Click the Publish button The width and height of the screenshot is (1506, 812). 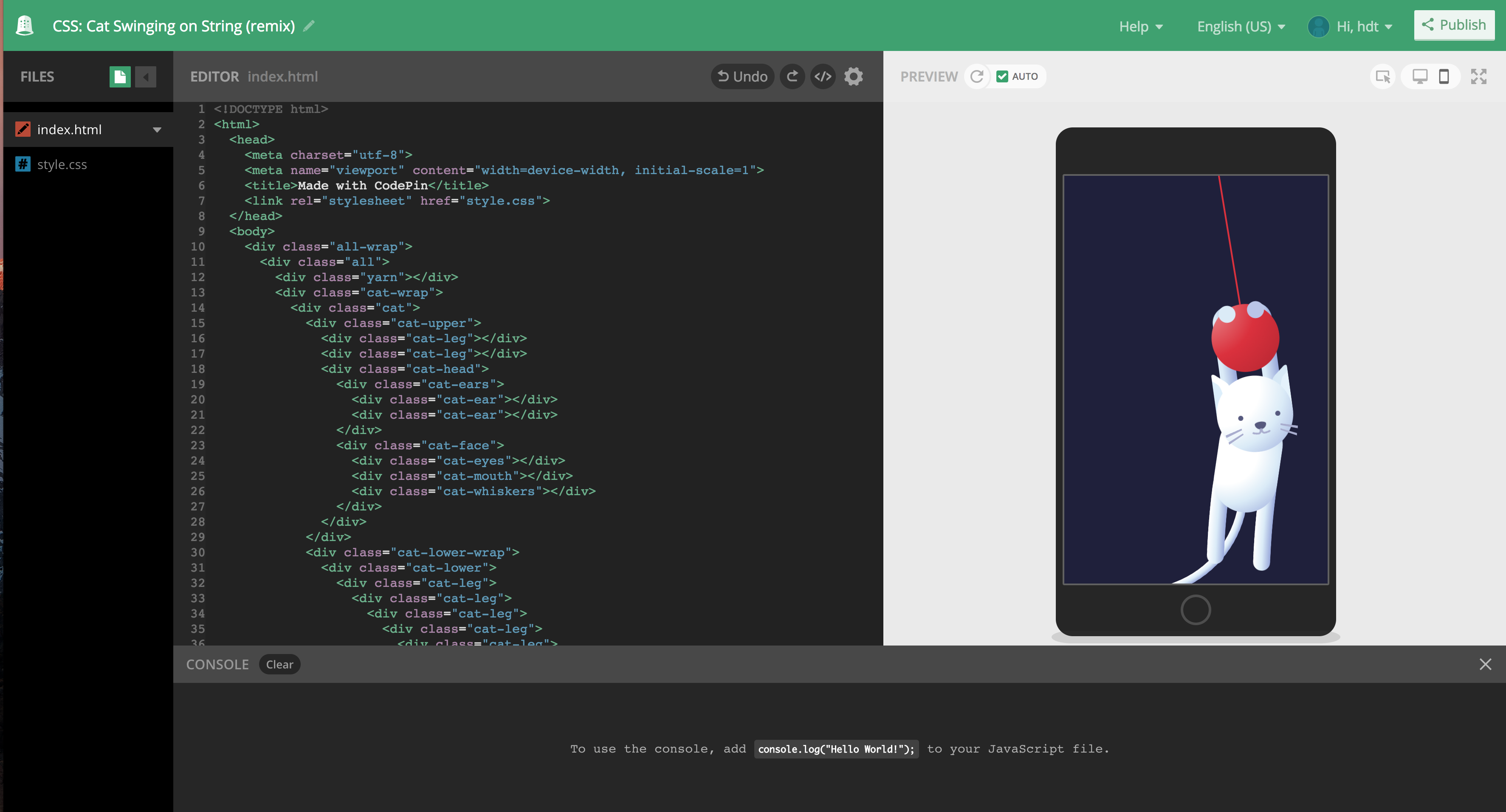point(1454,25)
